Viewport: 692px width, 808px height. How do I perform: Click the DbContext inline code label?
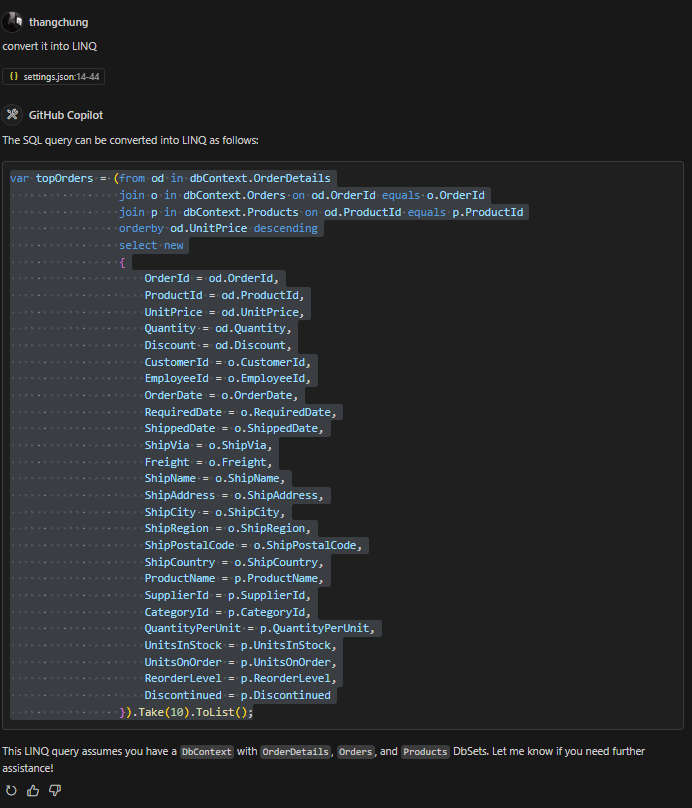pyautogui.click(x=207, y=751)
